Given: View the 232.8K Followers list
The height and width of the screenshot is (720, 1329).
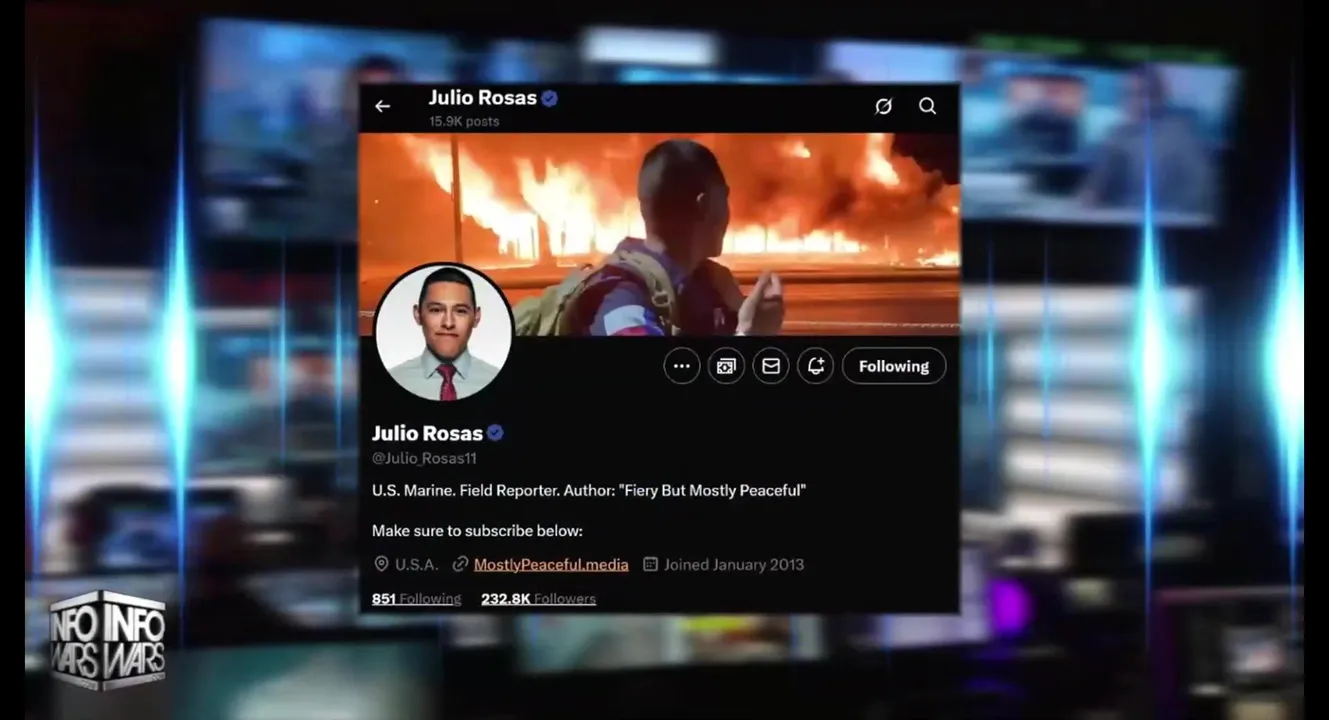Looking at the screenshot, I should tap(538, 599).
